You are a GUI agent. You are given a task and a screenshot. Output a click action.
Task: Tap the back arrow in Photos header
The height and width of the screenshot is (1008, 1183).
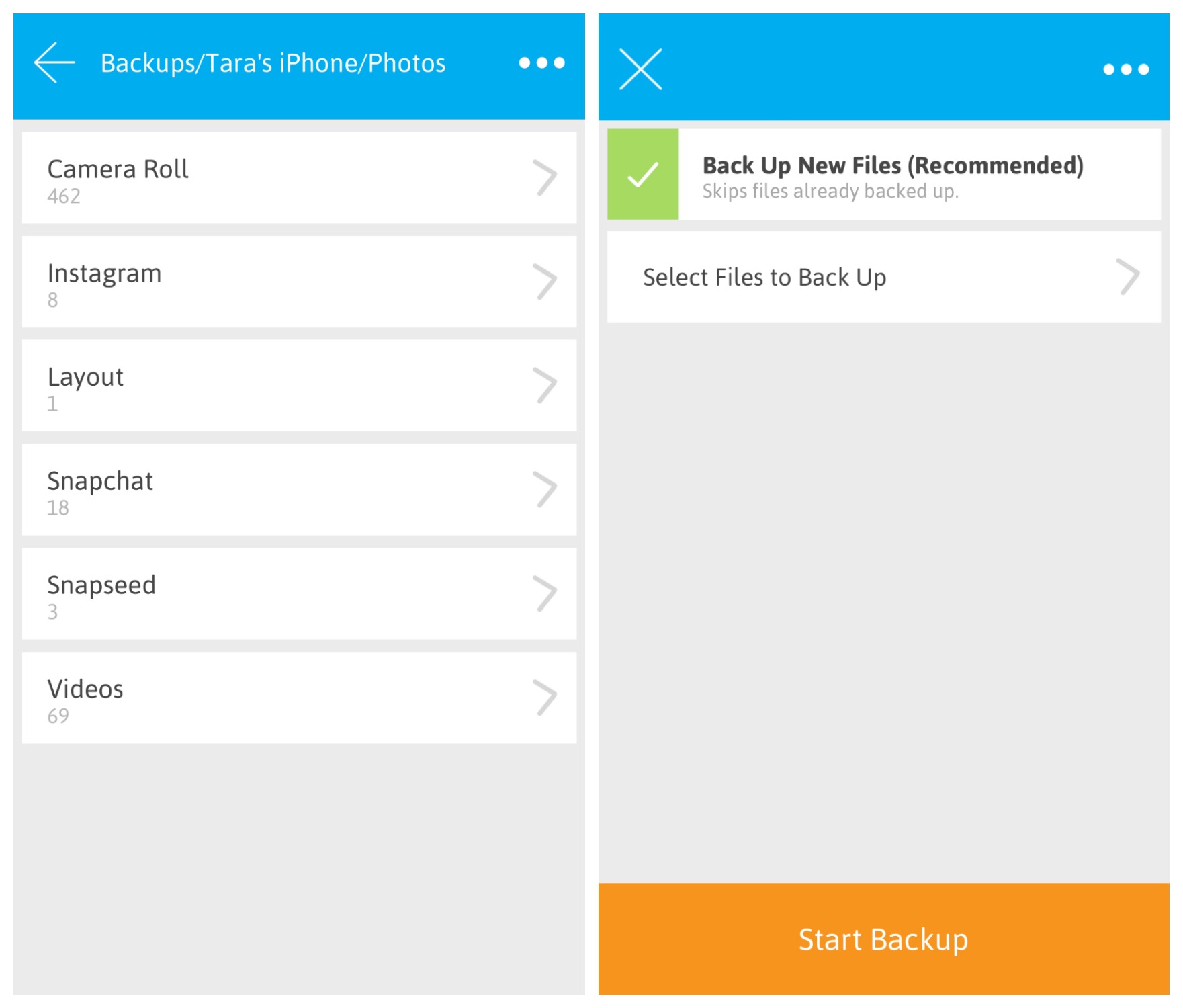pyautogui.click(x=54, y=63)
